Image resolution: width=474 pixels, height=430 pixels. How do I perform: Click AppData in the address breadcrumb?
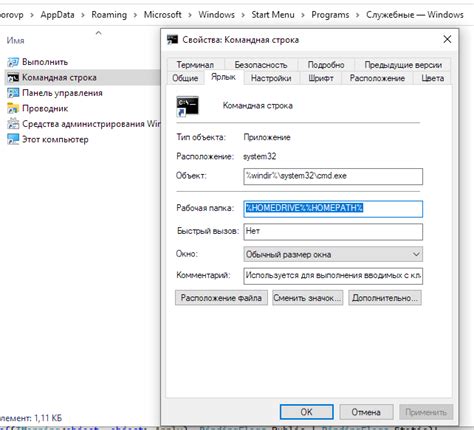pos(57,15)
